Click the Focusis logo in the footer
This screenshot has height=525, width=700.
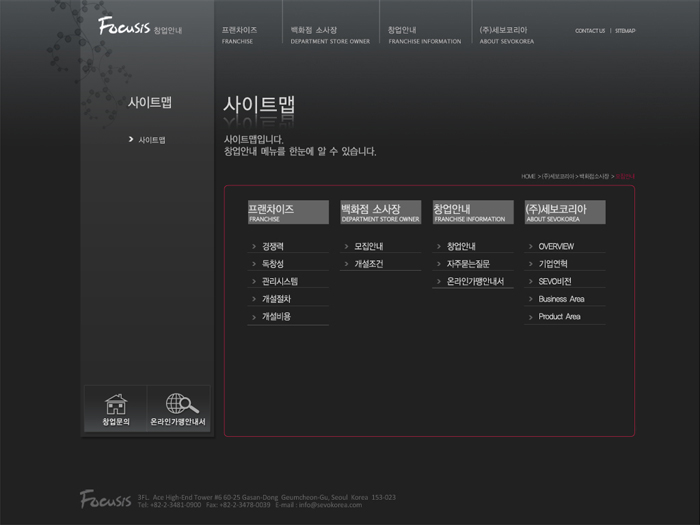click(x=106, y=498)
